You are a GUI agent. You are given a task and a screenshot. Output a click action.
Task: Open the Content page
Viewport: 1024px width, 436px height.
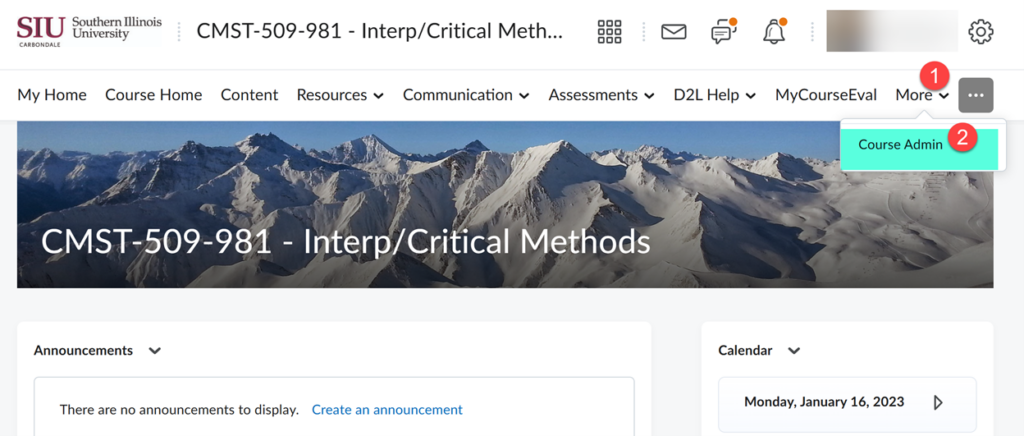(x=249, y=95)
